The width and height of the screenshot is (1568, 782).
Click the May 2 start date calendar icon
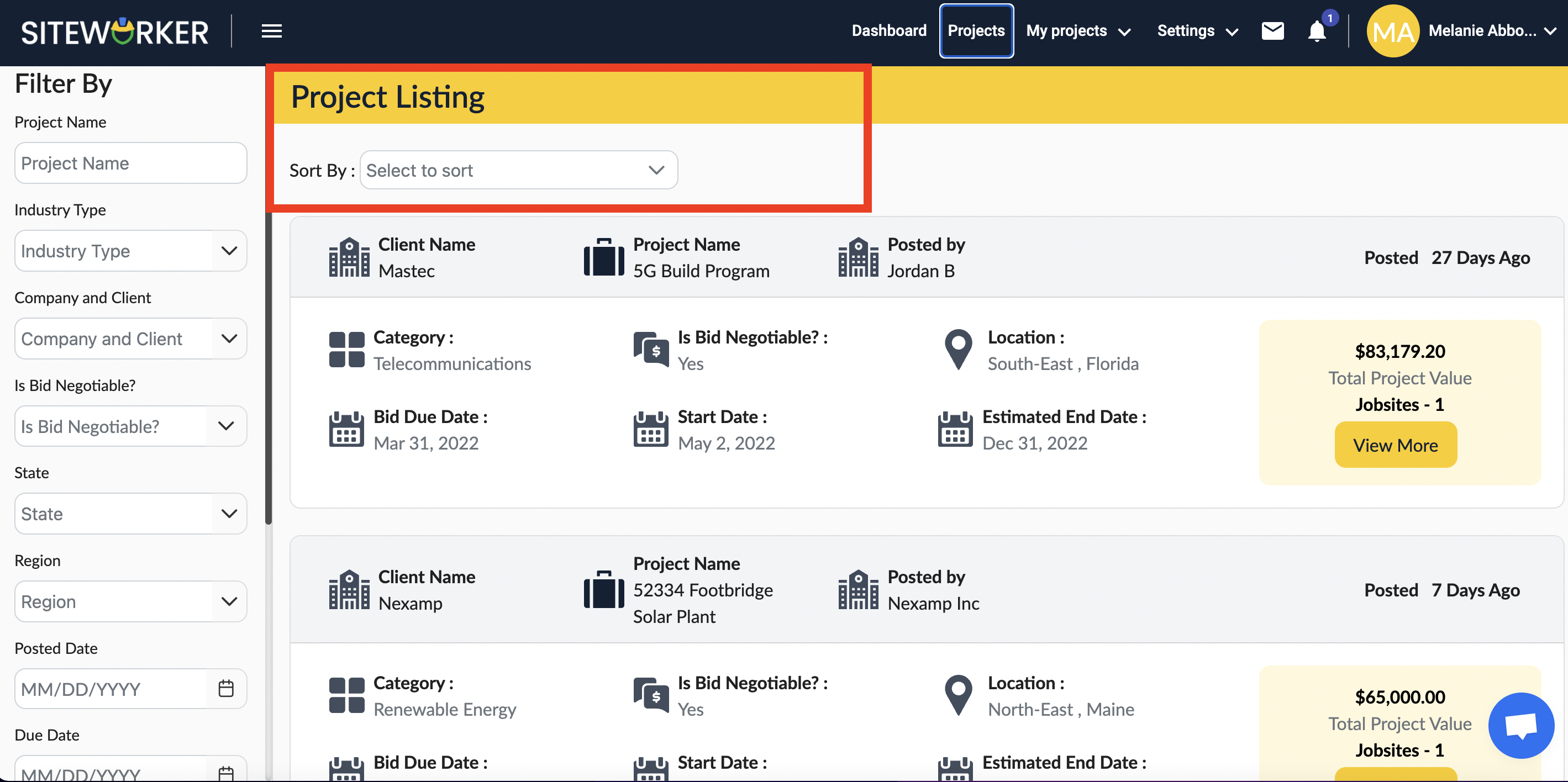point(651,429)
